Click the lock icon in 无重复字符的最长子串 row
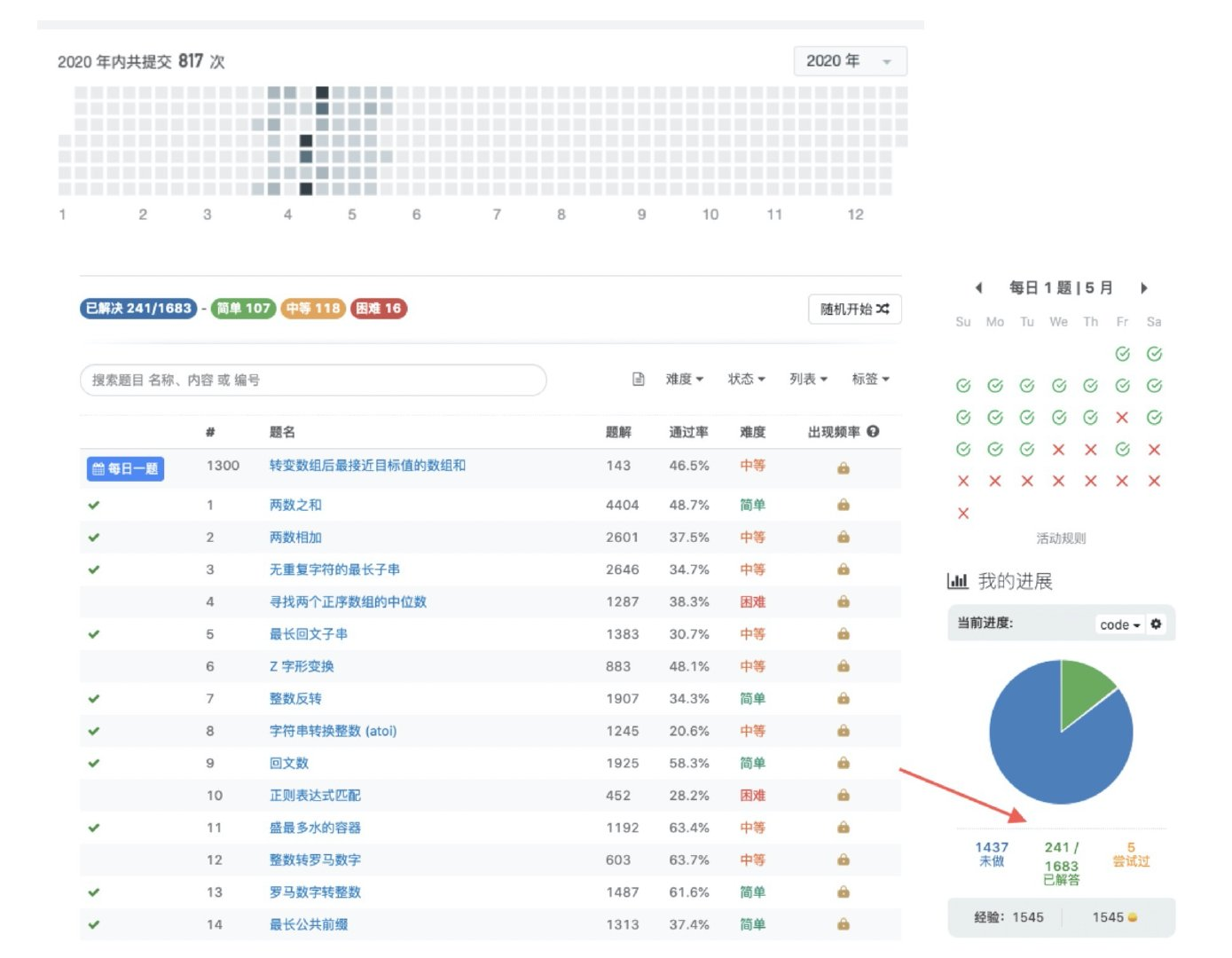This screenshot has width=1232, height=958. pos(844,569)
